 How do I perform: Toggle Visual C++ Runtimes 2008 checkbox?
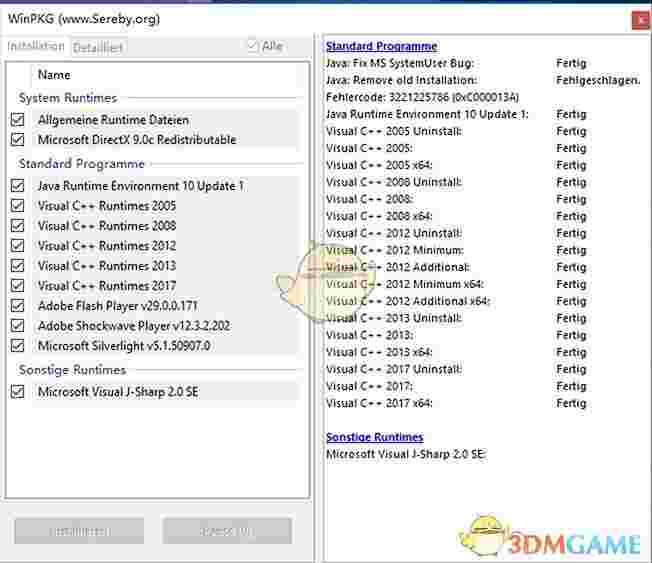(x=17, y=225)
